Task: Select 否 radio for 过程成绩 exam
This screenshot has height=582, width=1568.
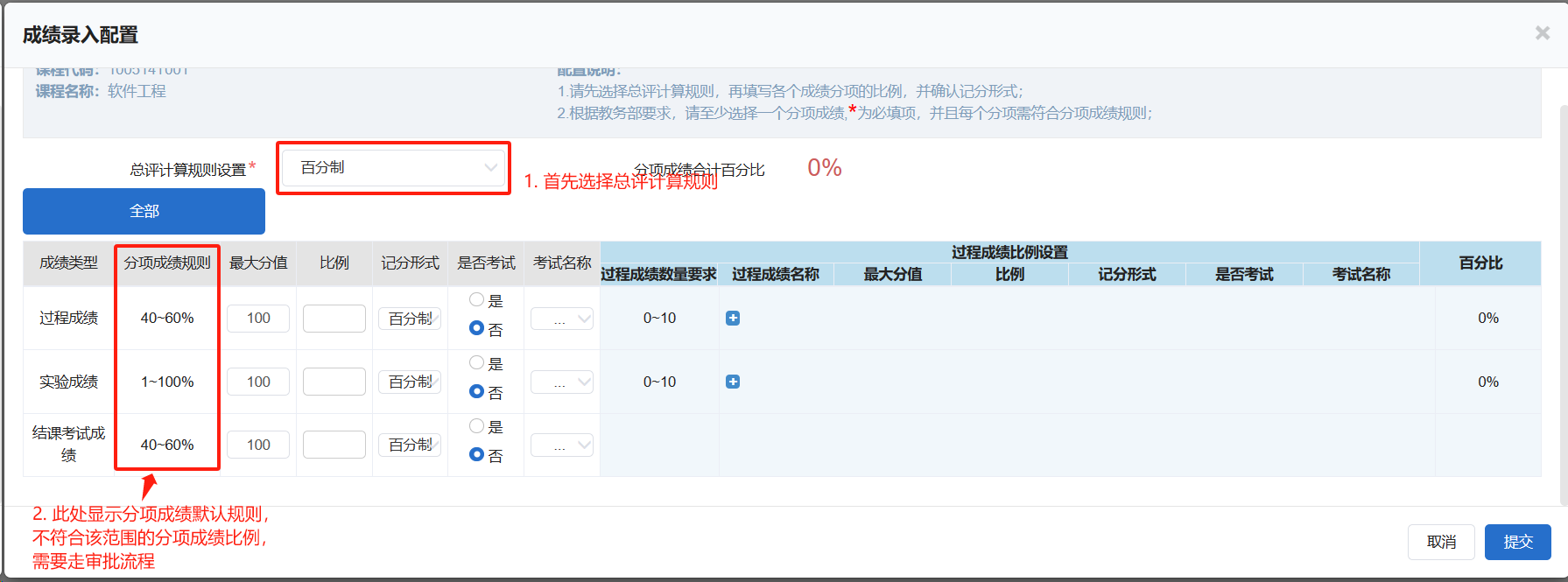Action: click(x=477, y=328)
